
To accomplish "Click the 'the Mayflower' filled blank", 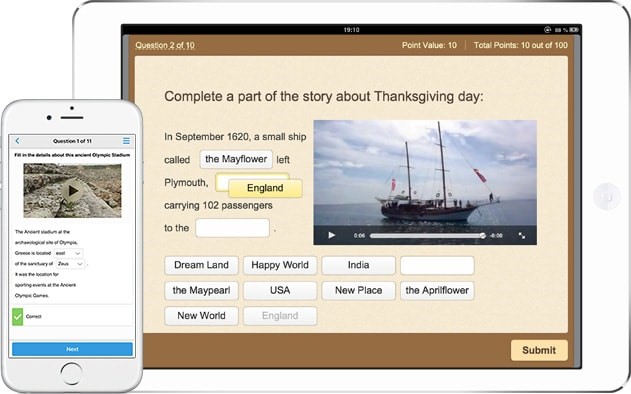I will click(236, 159).
